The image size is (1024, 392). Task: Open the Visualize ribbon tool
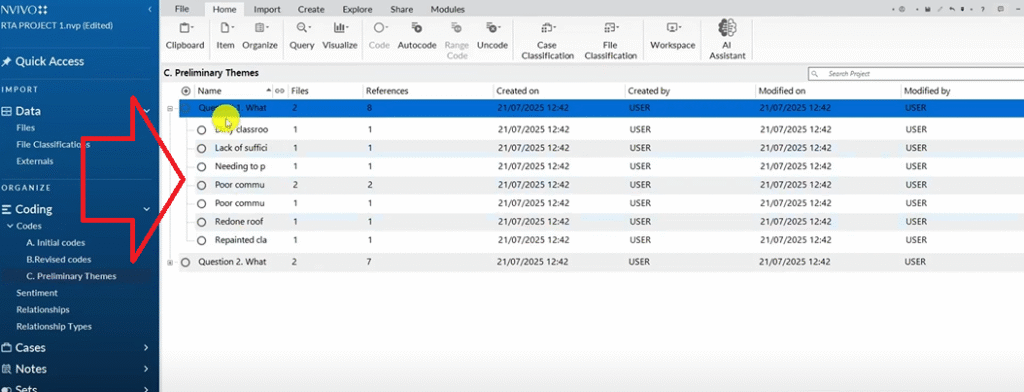point(340,36)
